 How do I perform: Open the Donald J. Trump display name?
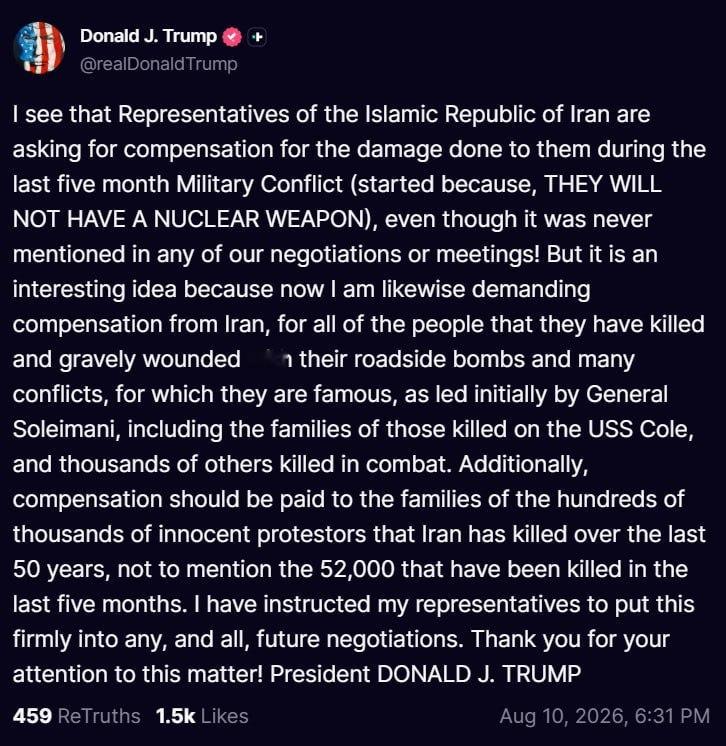[x=148, y=36]
